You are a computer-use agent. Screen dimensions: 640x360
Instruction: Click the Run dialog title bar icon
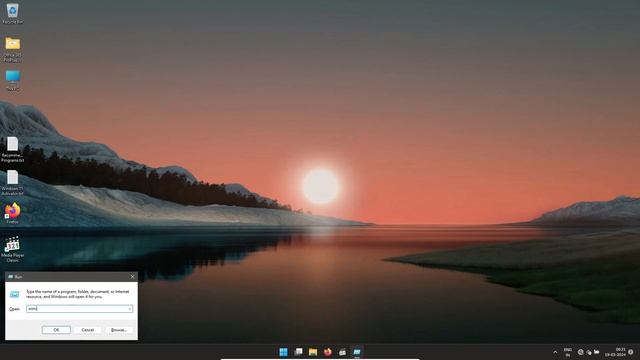[x=11, y=277]
